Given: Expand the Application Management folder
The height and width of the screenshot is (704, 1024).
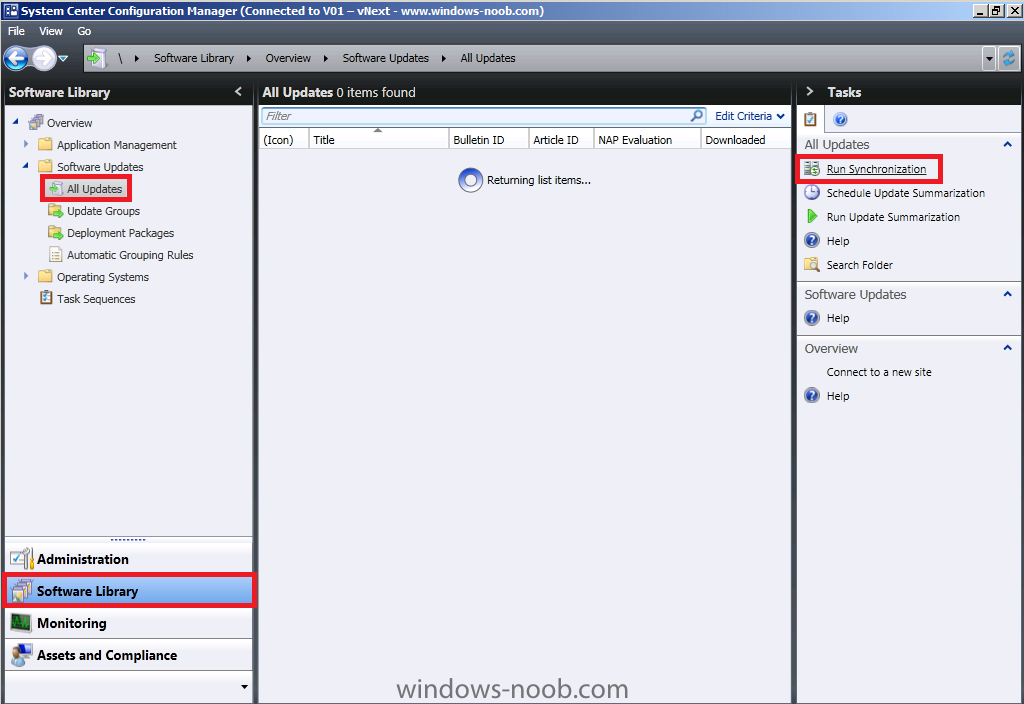Looking at the screenshot, I should tap(26, 144).
